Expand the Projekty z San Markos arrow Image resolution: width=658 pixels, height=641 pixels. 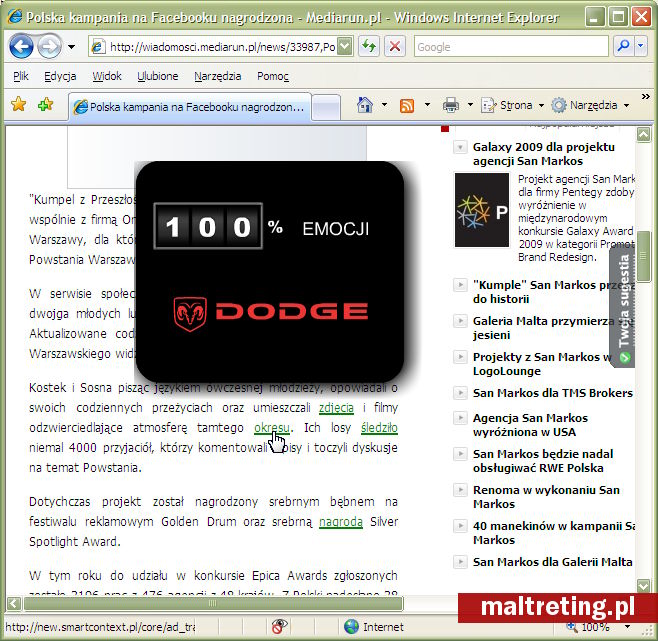pos(460,357)
